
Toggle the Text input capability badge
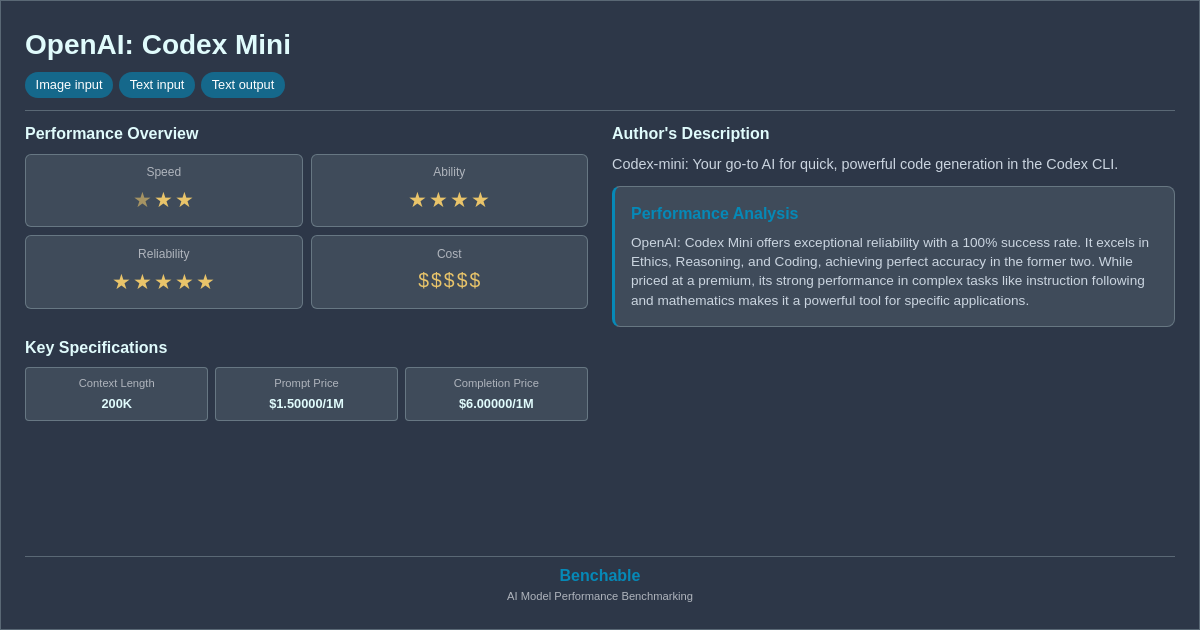(x=157, y=85)
